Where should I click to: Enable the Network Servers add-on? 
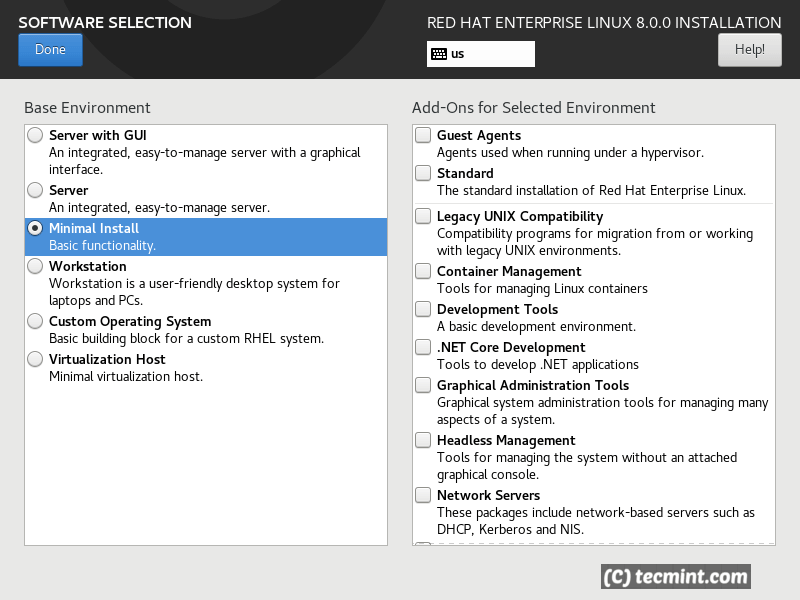[422, 494]
